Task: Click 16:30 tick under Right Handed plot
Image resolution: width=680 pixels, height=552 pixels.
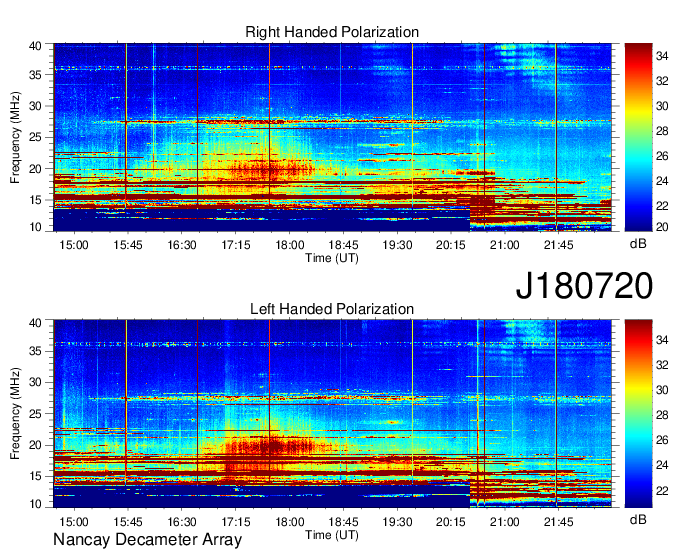Action: pyautogui.click(x=182, y=245)
